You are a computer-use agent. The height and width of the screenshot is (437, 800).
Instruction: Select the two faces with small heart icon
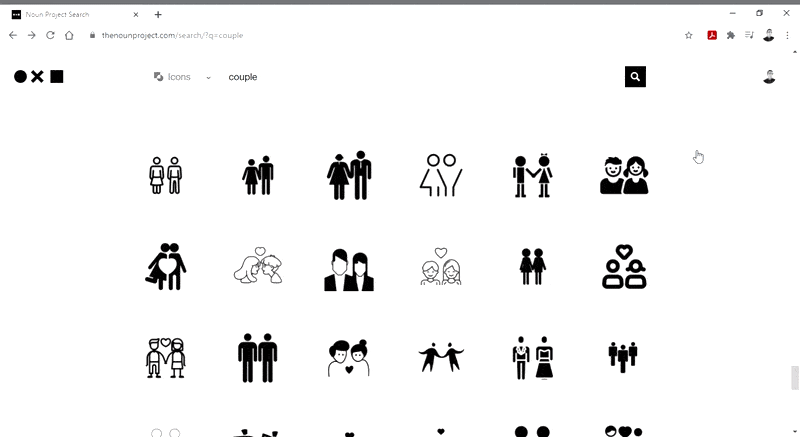tap(349, 358)
